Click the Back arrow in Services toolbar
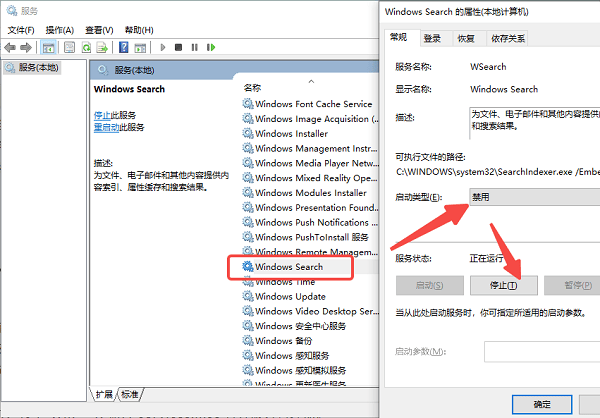 pos(10,47)
